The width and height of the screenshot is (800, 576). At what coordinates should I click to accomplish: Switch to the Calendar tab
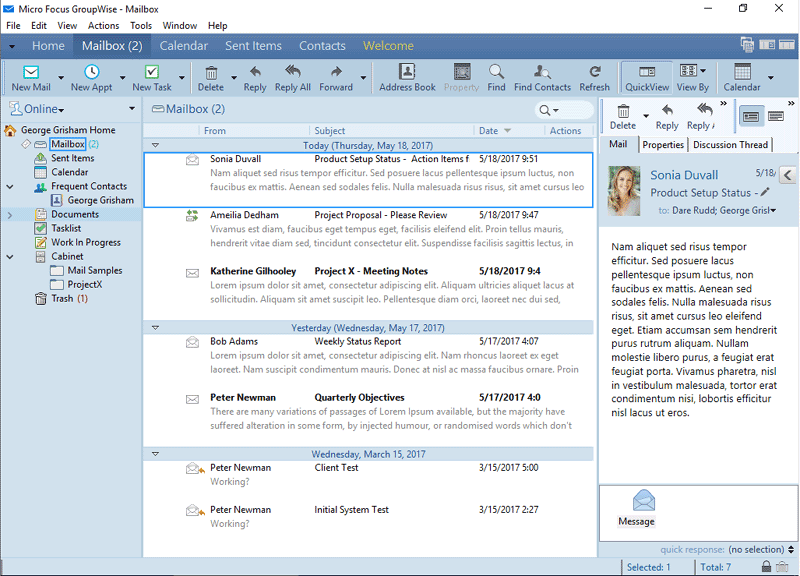(x=184, y=45)
